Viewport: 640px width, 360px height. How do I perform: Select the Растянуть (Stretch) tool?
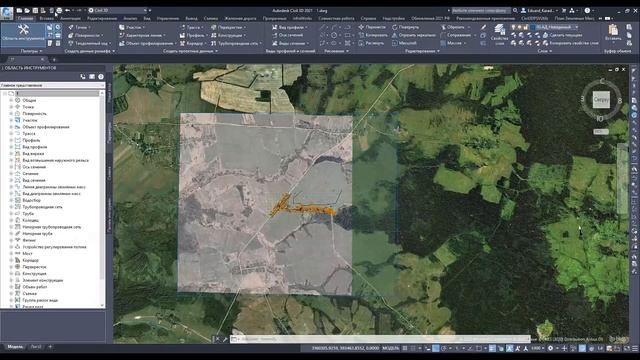click(371, 43)
